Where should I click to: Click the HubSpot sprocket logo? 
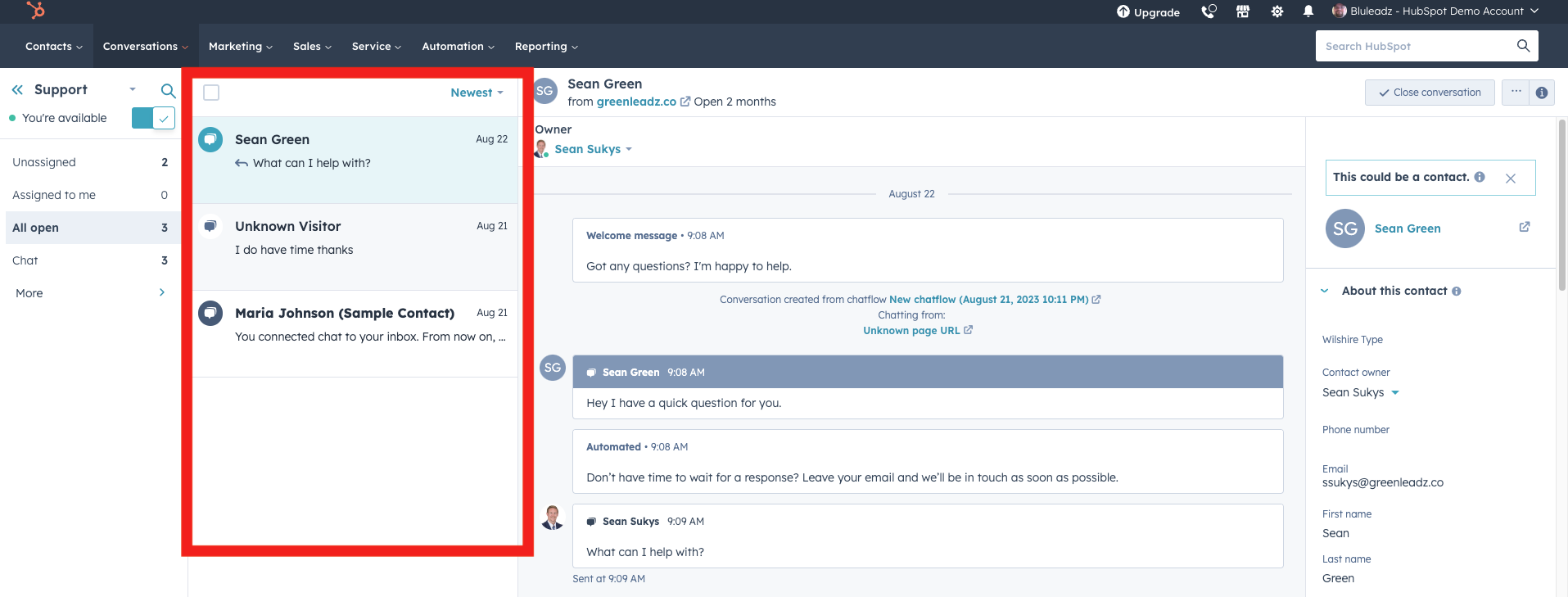(x=35, y=10)
